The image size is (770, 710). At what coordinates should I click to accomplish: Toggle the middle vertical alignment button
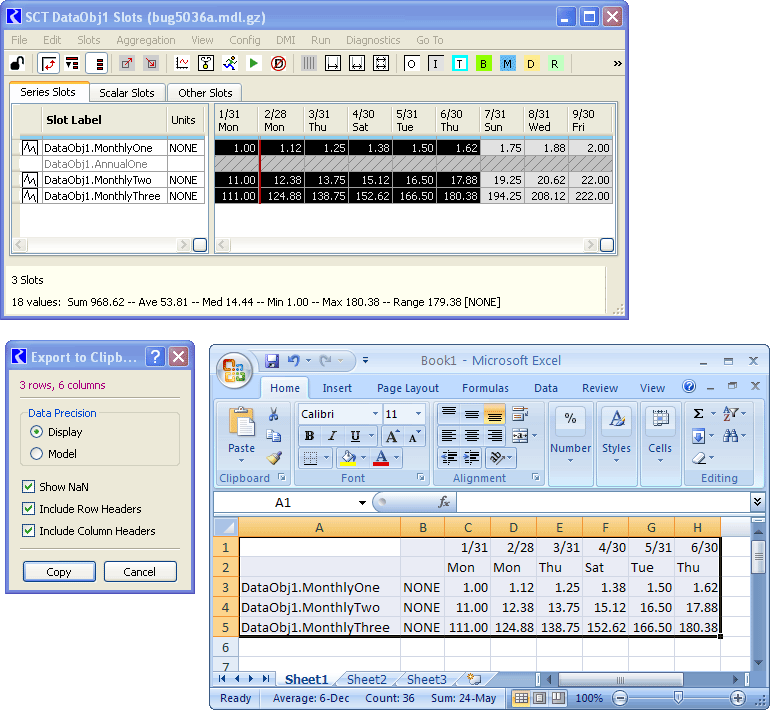(471, 414)
